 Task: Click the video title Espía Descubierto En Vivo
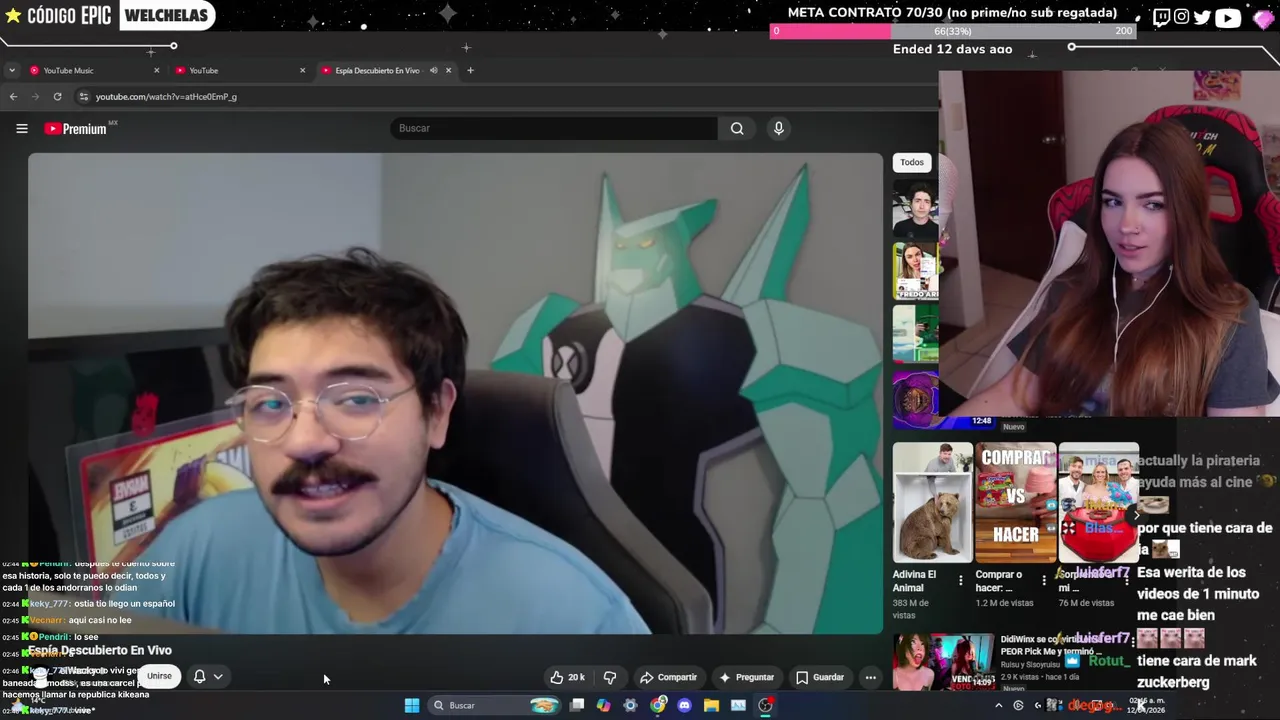coord(100,650)
